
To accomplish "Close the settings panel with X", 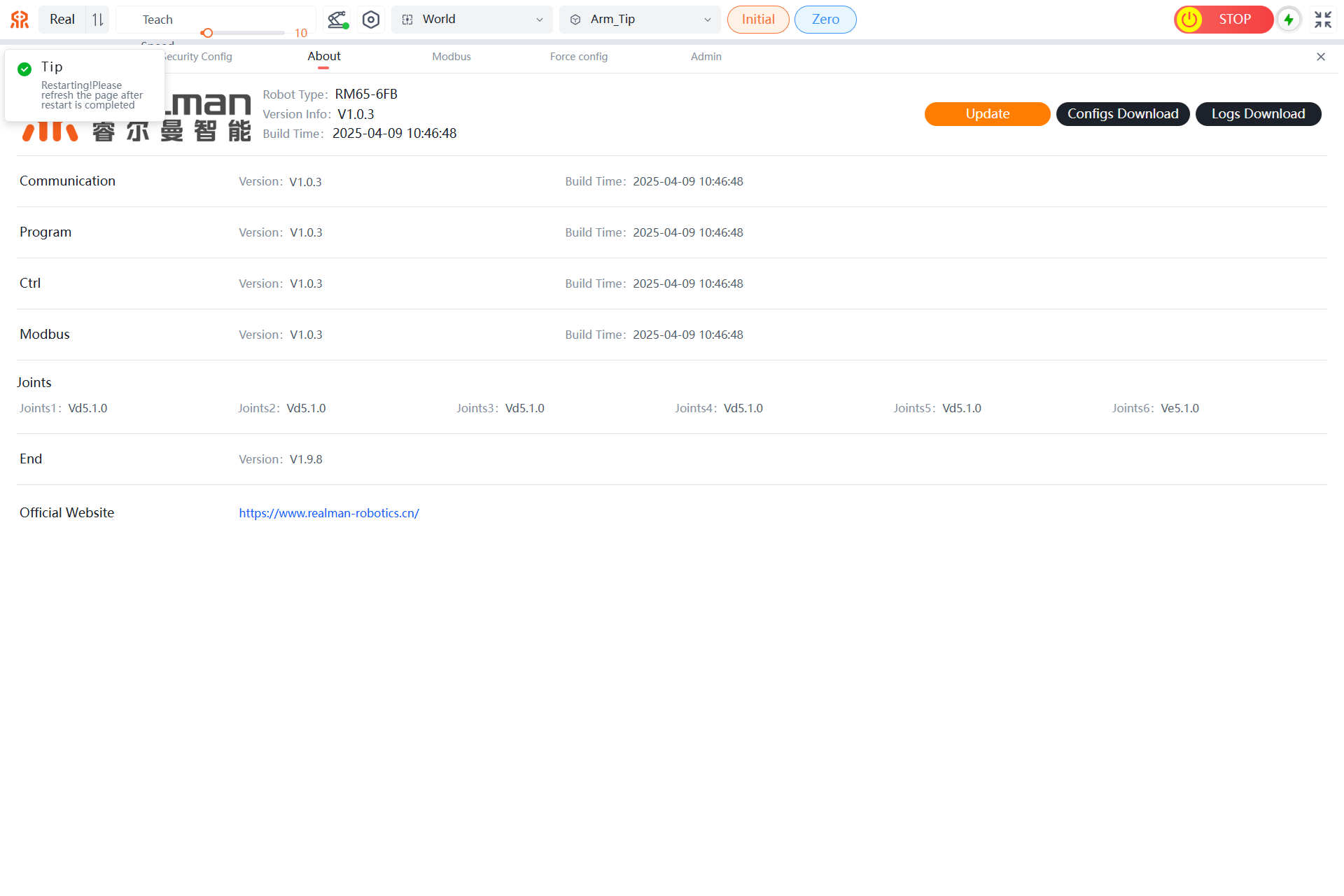I will click(1321, 57).
